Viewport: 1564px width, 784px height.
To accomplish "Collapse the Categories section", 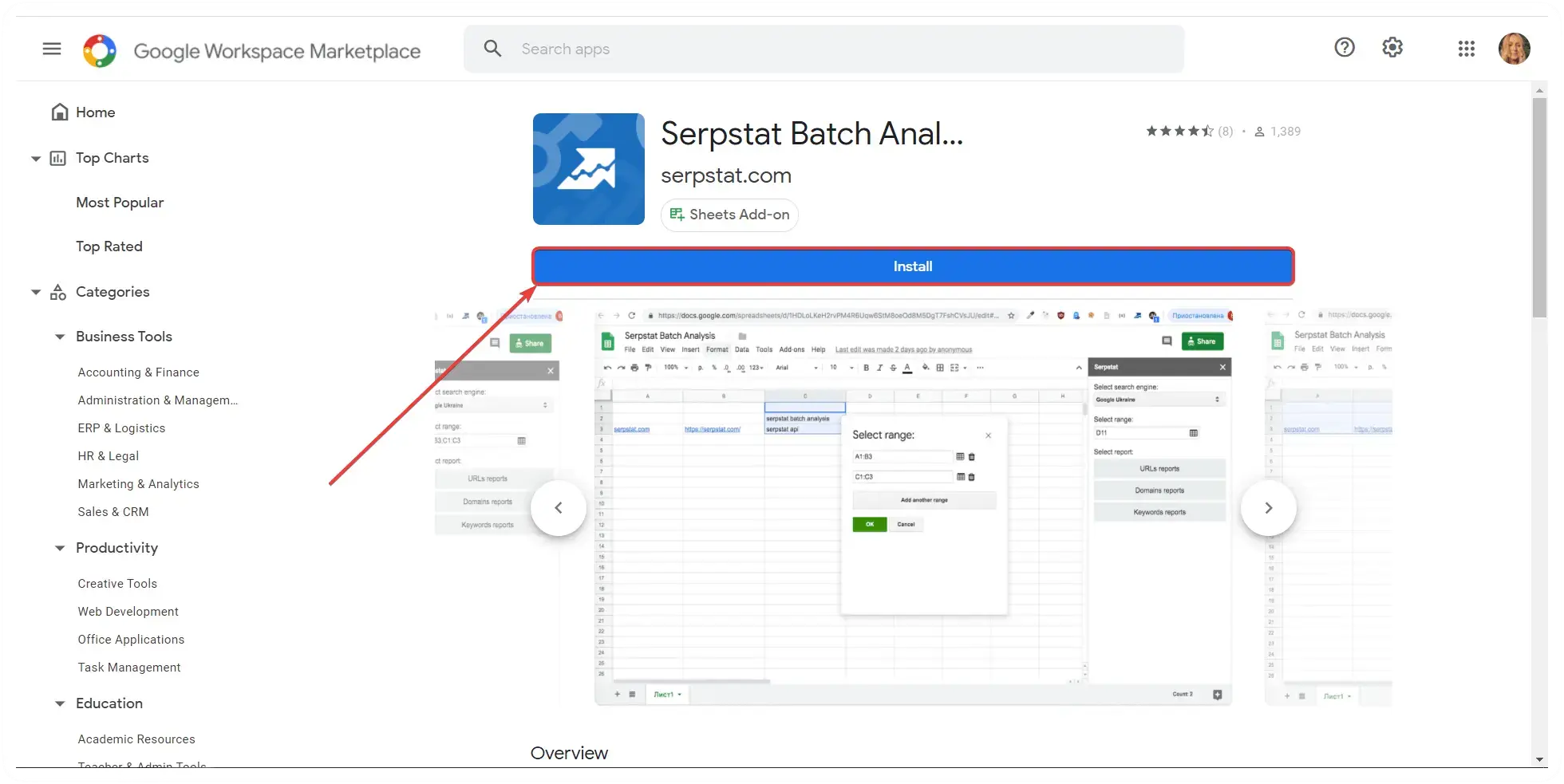I will (35, 293).
